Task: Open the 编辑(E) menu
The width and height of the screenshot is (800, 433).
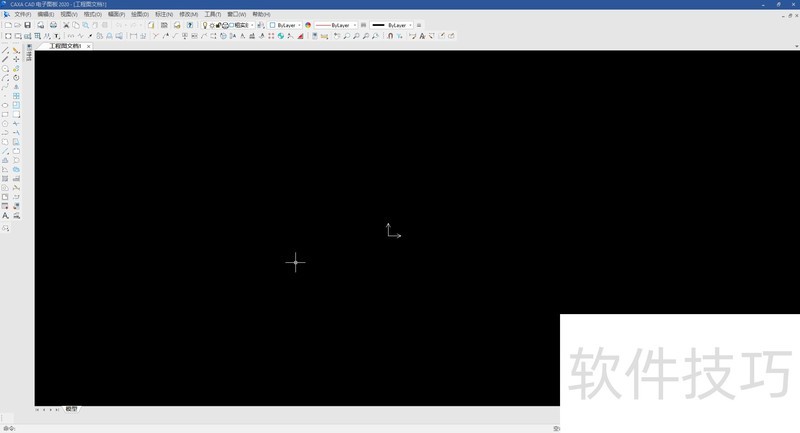Action: pyautogui.click(x=45, y=14)
